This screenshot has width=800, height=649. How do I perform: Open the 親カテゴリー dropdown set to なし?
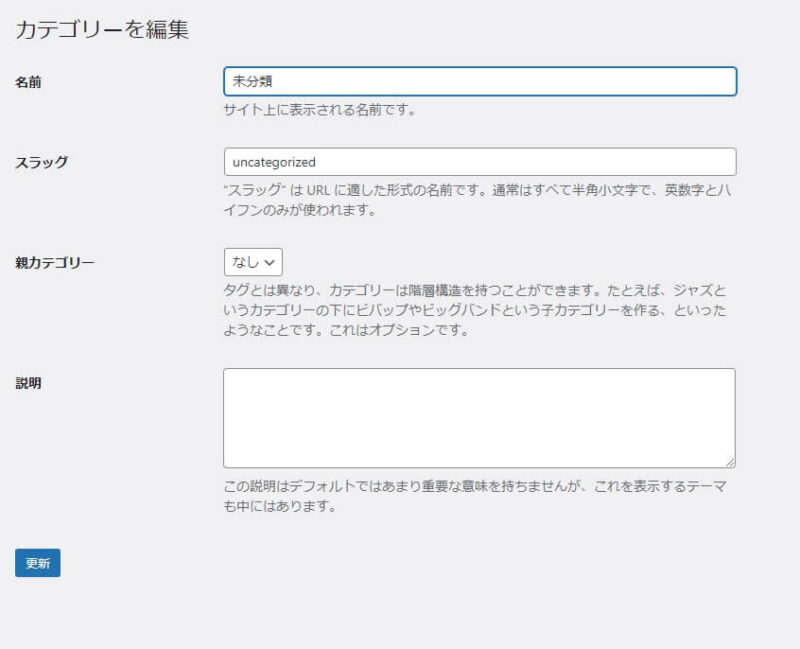click(x=253, y=262)
